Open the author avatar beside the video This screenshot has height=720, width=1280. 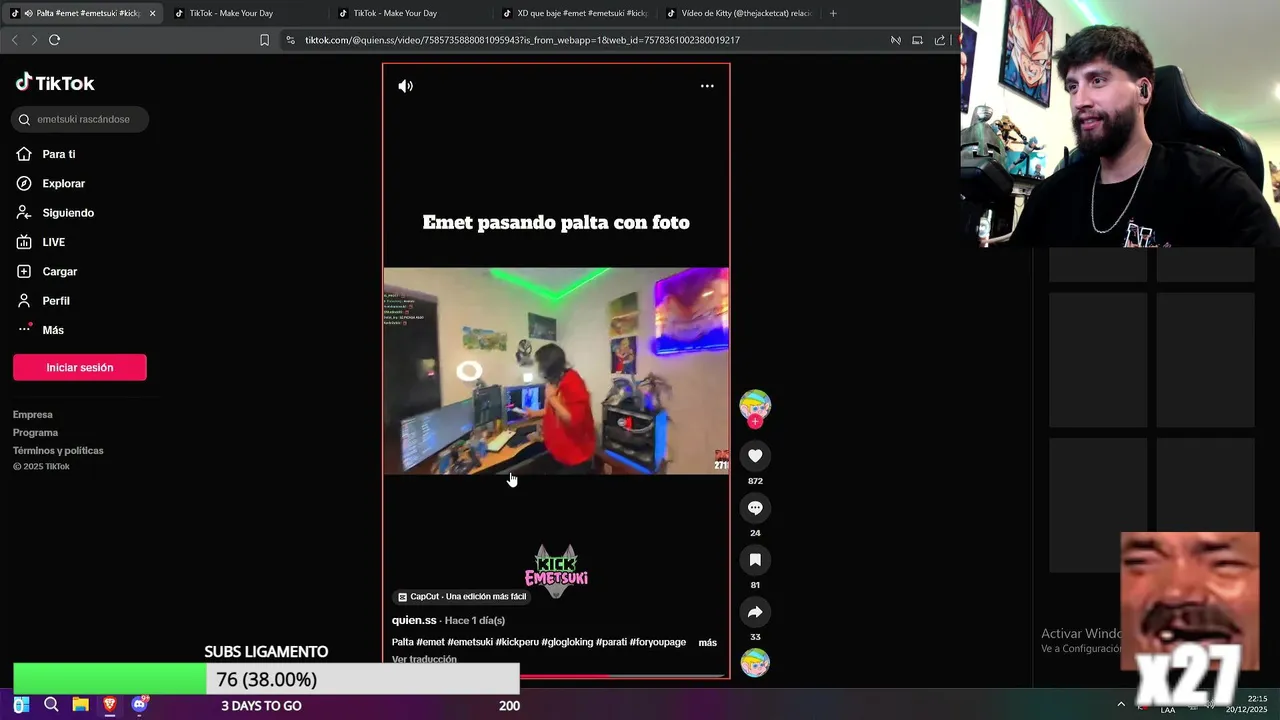[755, 404]
